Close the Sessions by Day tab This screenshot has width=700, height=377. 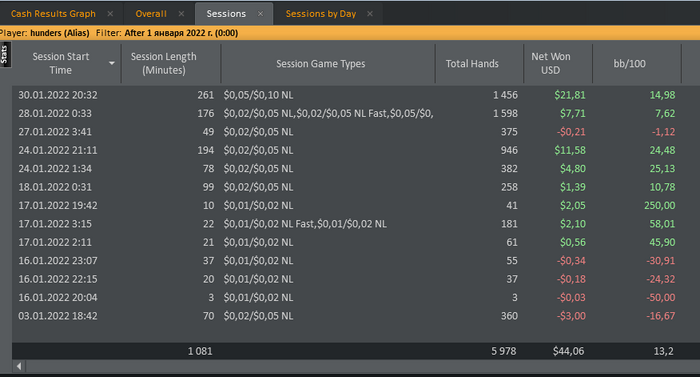(370, 14)
